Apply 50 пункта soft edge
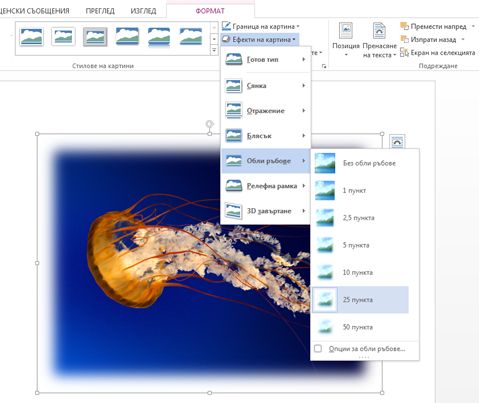The image size is (479, 403). [360, 327]
